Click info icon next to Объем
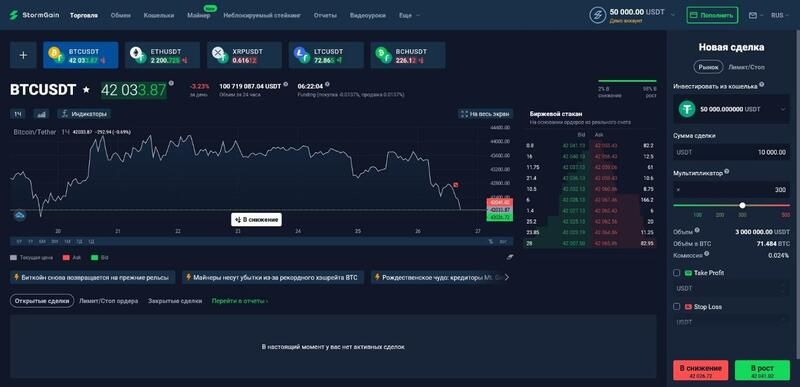The image size is (800, 387). click(697, 230)
